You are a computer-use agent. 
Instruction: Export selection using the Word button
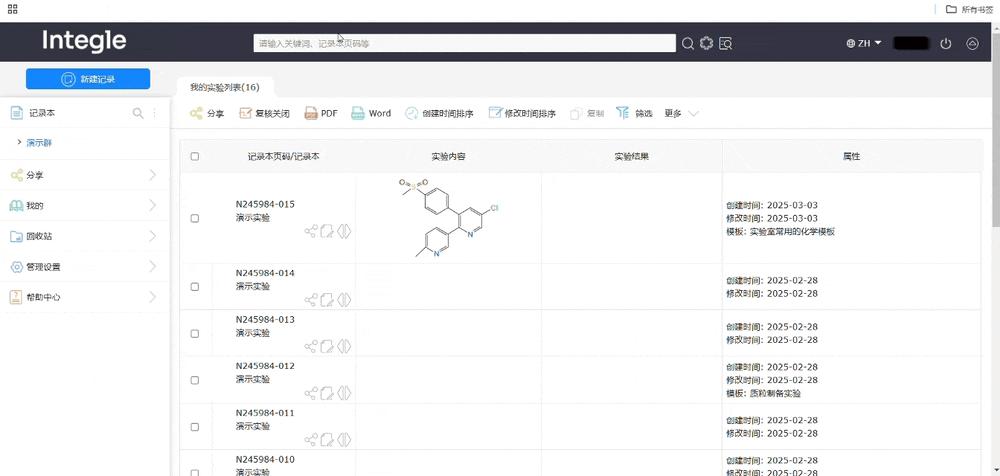tap(371, 114)
